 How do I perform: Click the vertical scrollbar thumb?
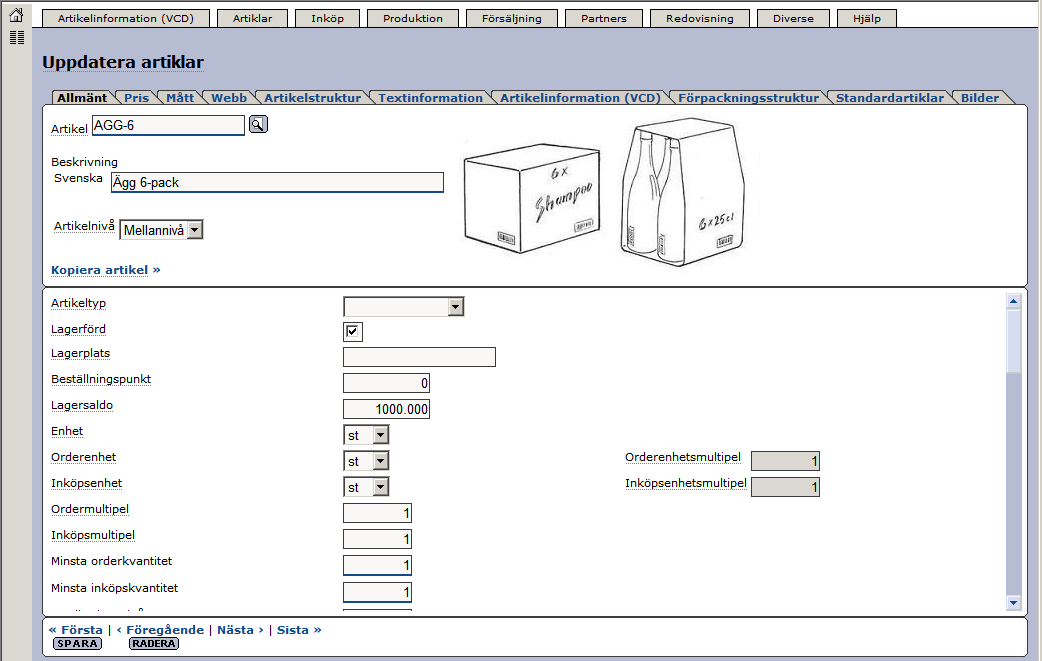point(1013,341)
